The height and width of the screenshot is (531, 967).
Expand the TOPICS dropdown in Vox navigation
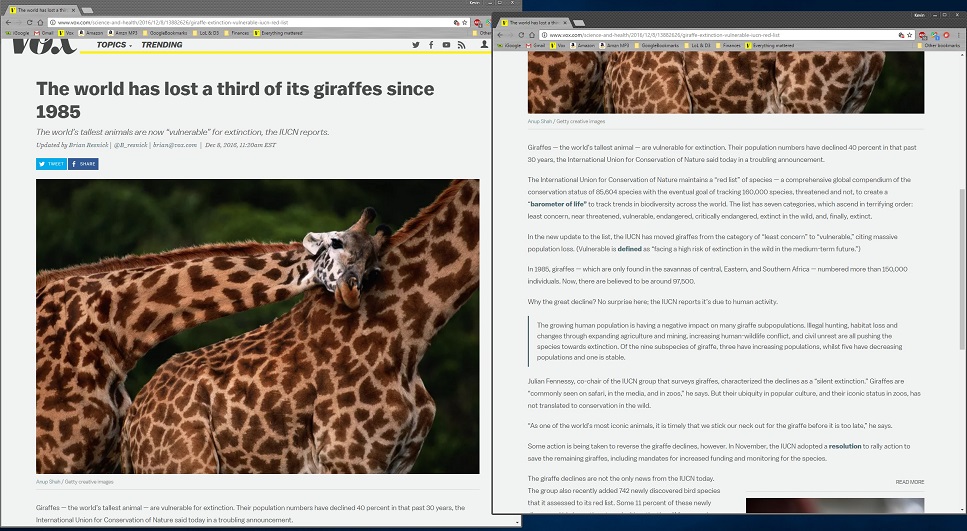[x=114, y=45]
